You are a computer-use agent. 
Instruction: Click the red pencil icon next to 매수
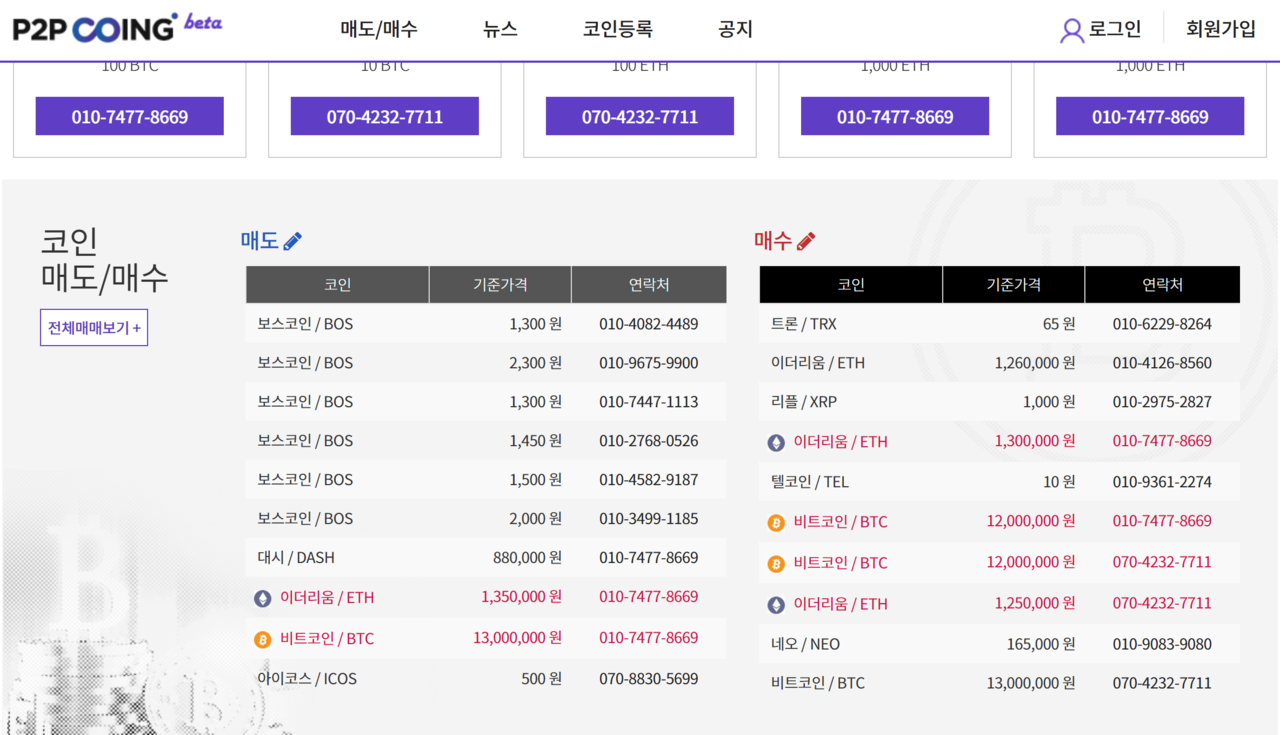tap(806, 241)
